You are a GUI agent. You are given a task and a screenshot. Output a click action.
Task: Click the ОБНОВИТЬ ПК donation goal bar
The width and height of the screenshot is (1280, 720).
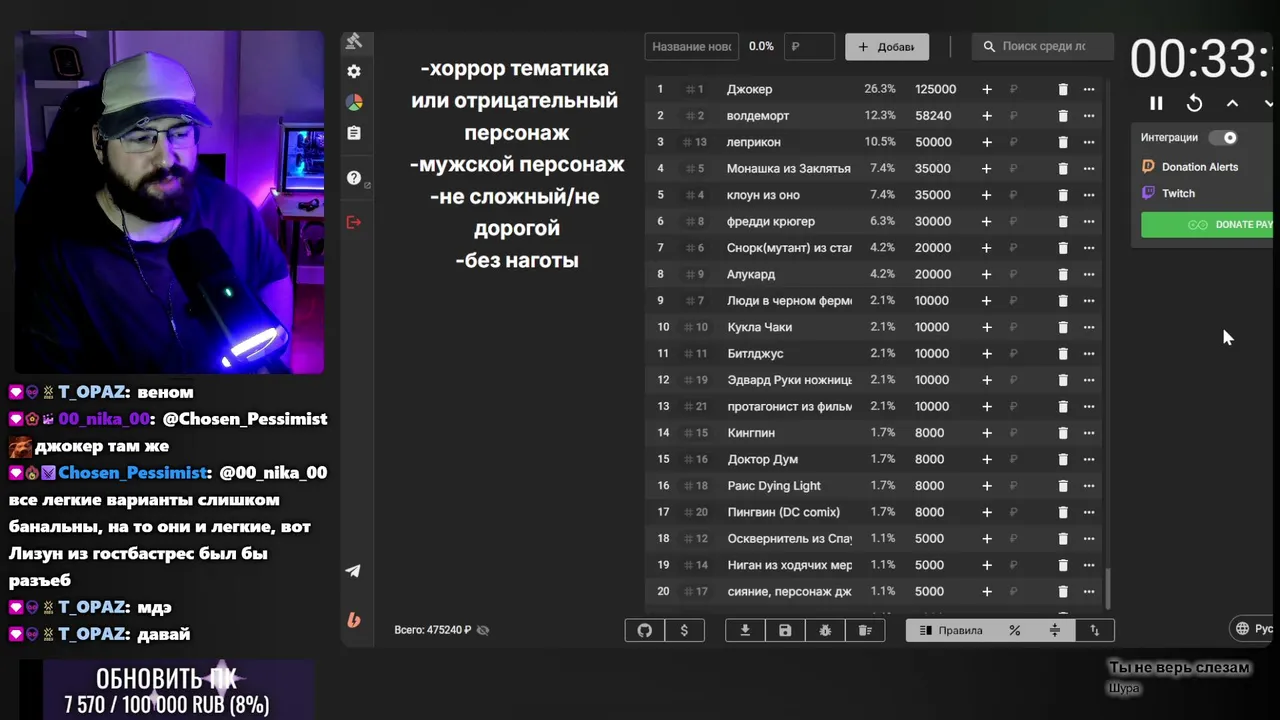pos(167,690)
